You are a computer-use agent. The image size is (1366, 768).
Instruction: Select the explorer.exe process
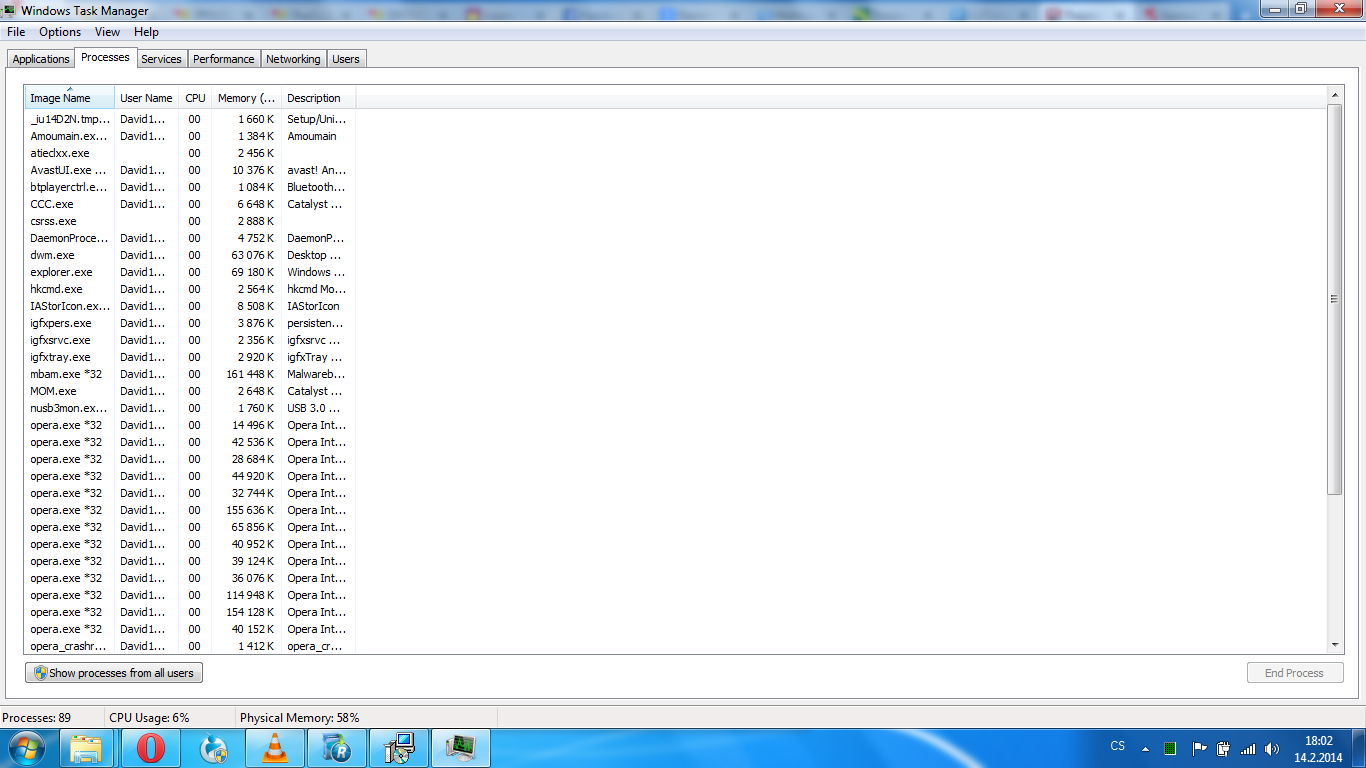point(190,272)
